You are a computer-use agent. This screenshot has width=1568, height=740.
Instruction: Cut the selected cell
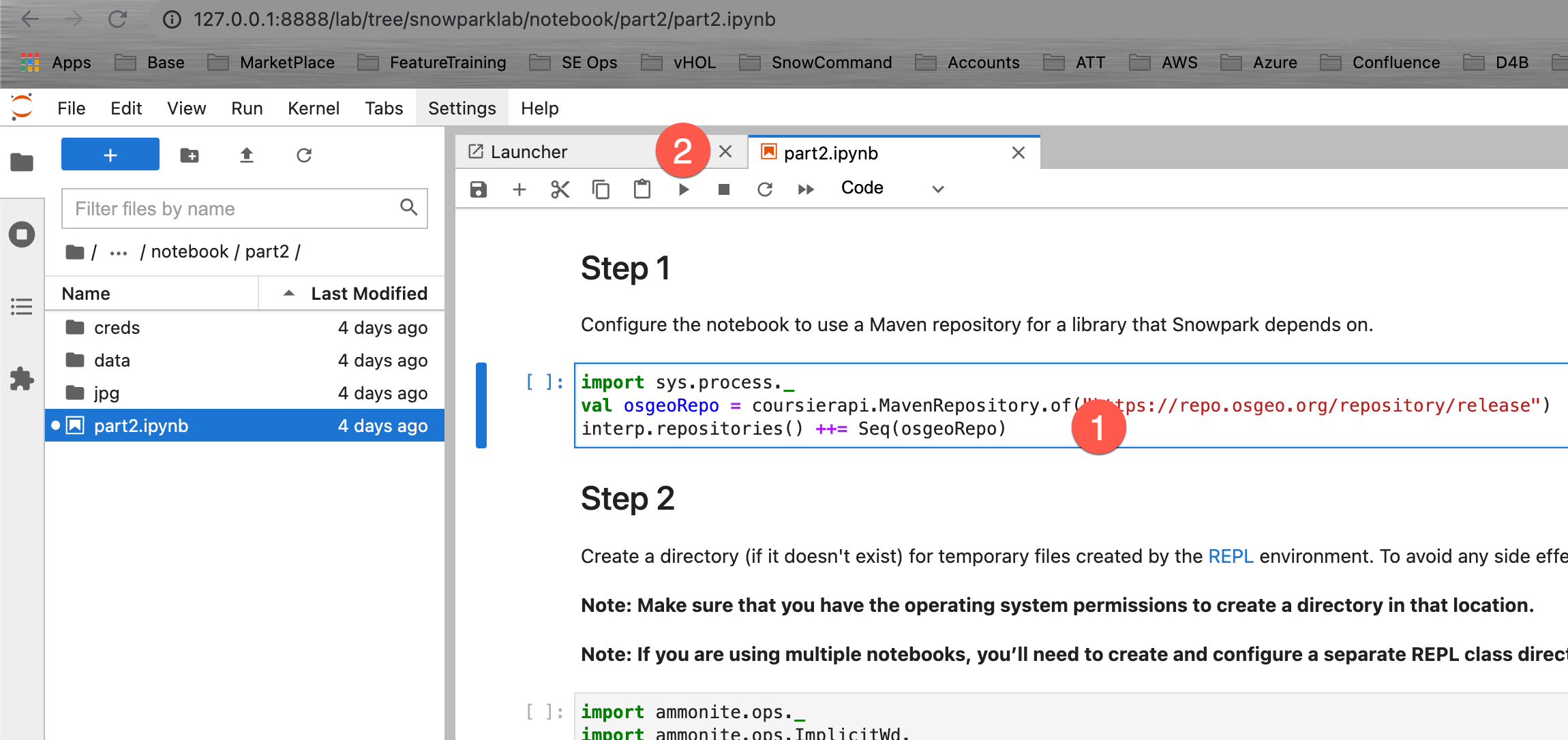560,189
